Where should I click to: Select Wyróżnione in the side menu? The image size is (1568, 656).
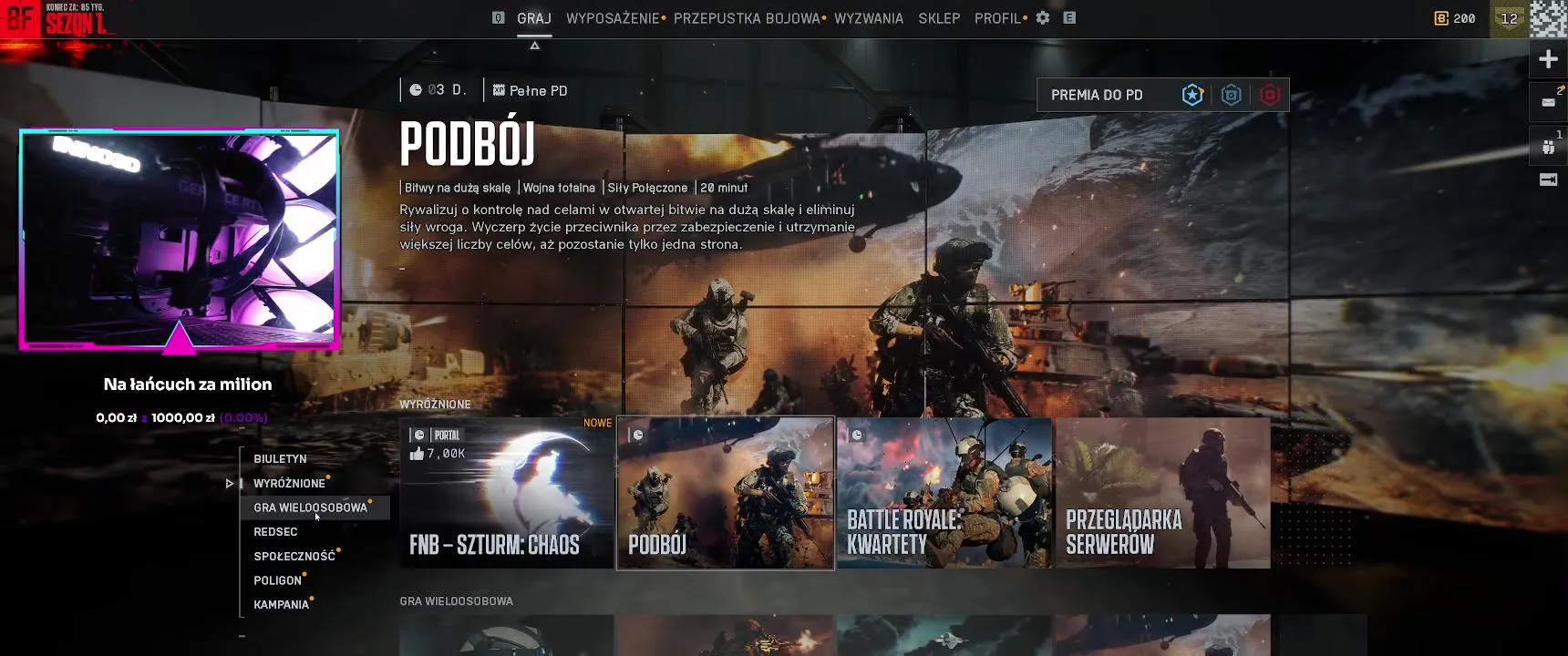[289, 484]
